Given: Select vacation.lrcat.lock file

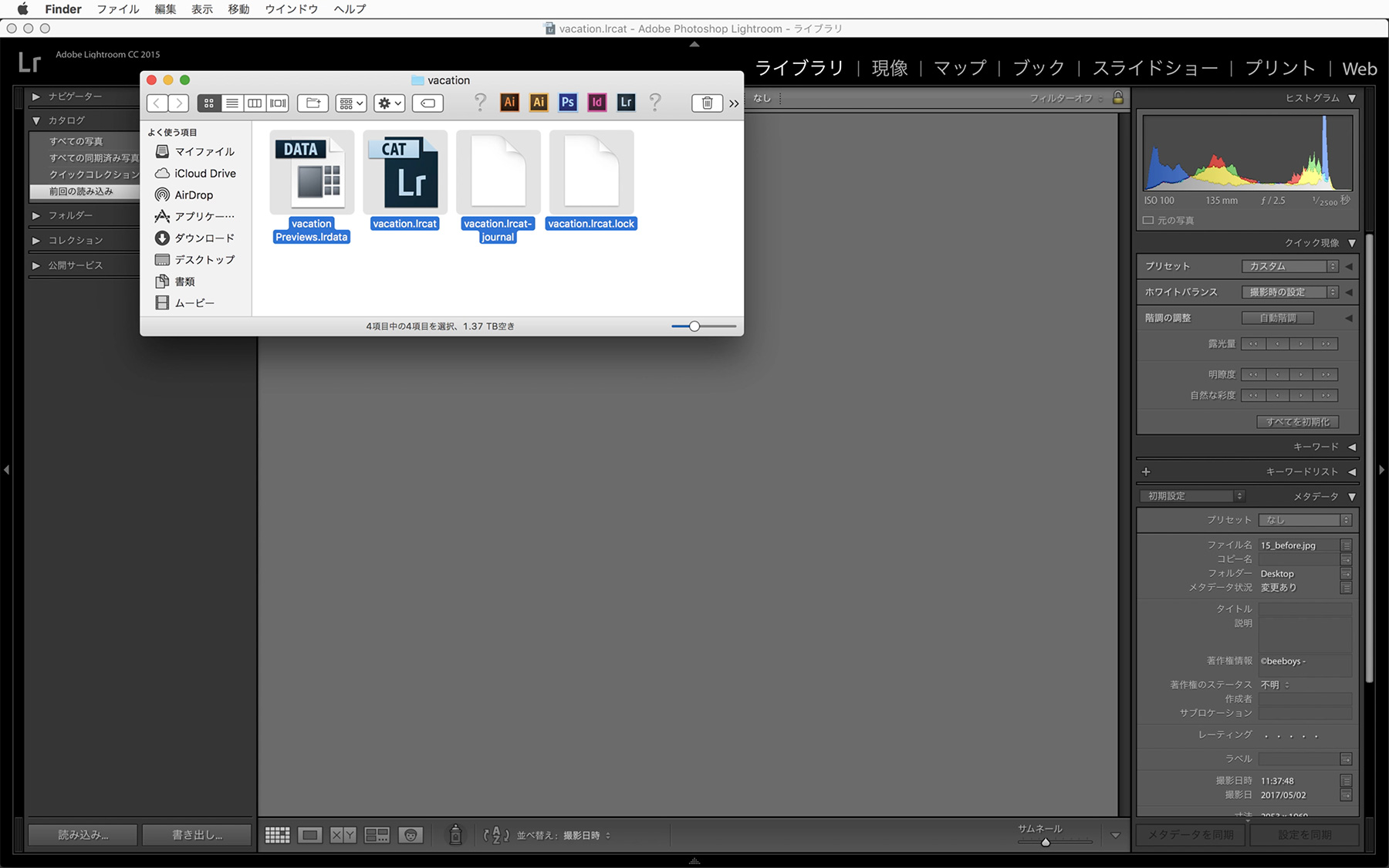Looking at the screenshot, I should point(591,180).
